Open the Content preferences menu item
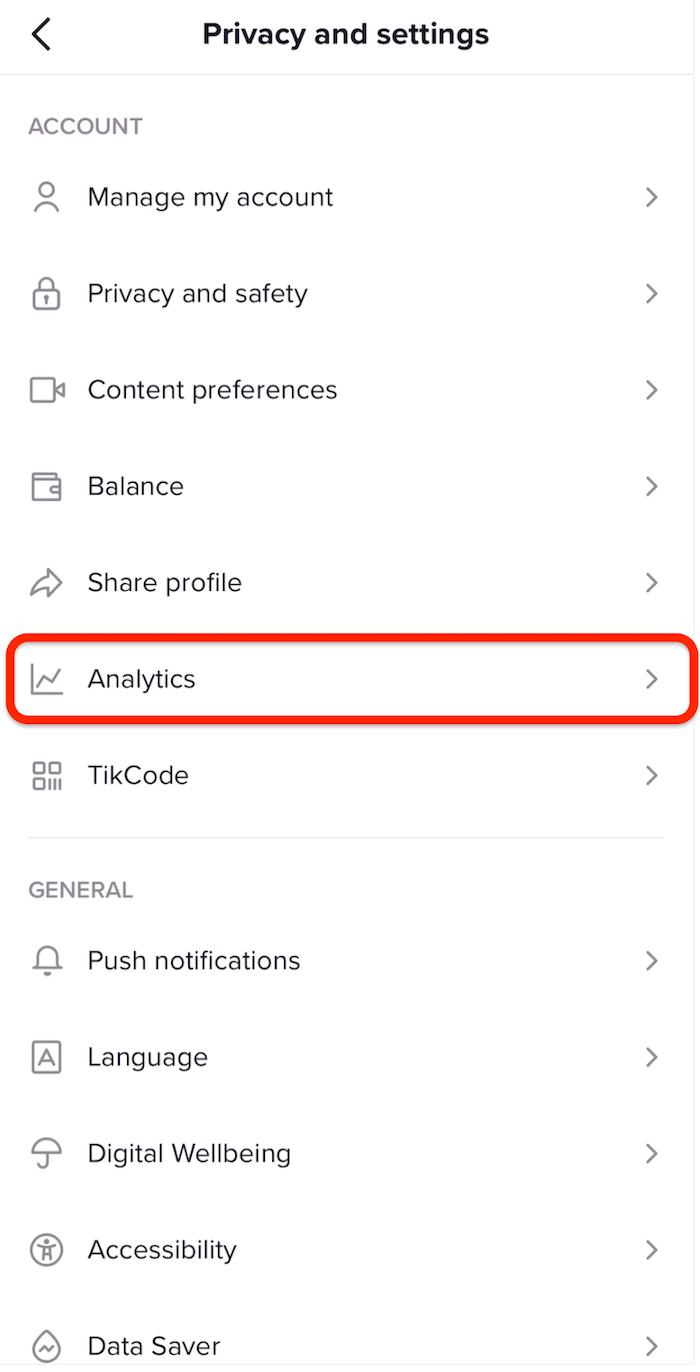The image size is (700, 1372). point(213,390)
